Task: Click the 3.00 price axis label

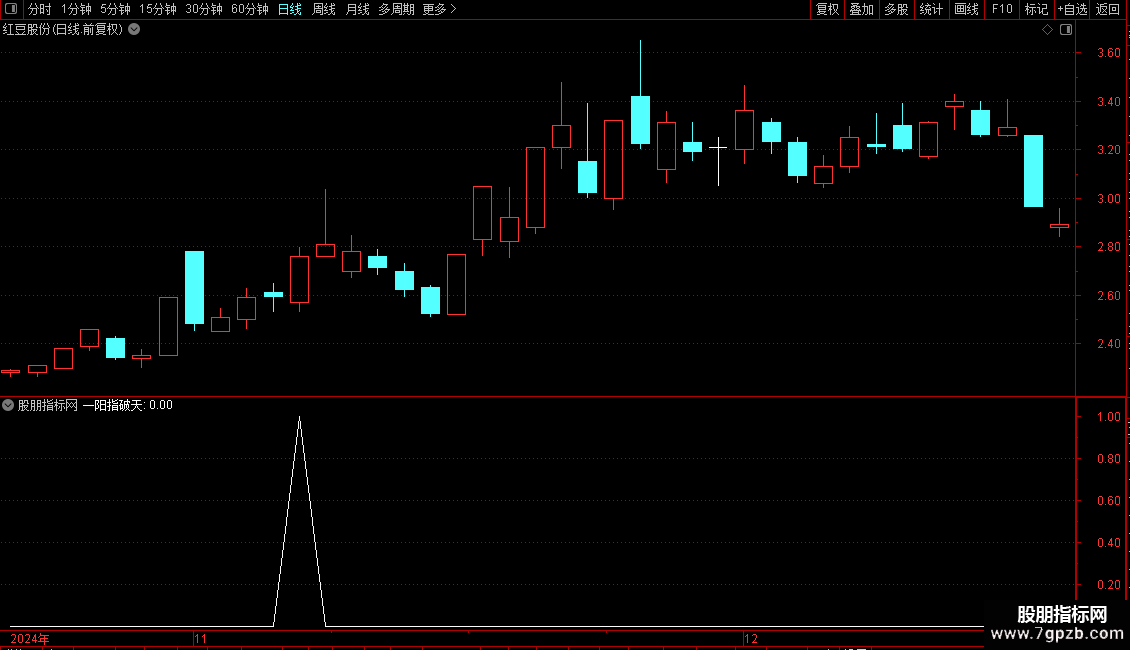Action: click(x=1108, y=199)
